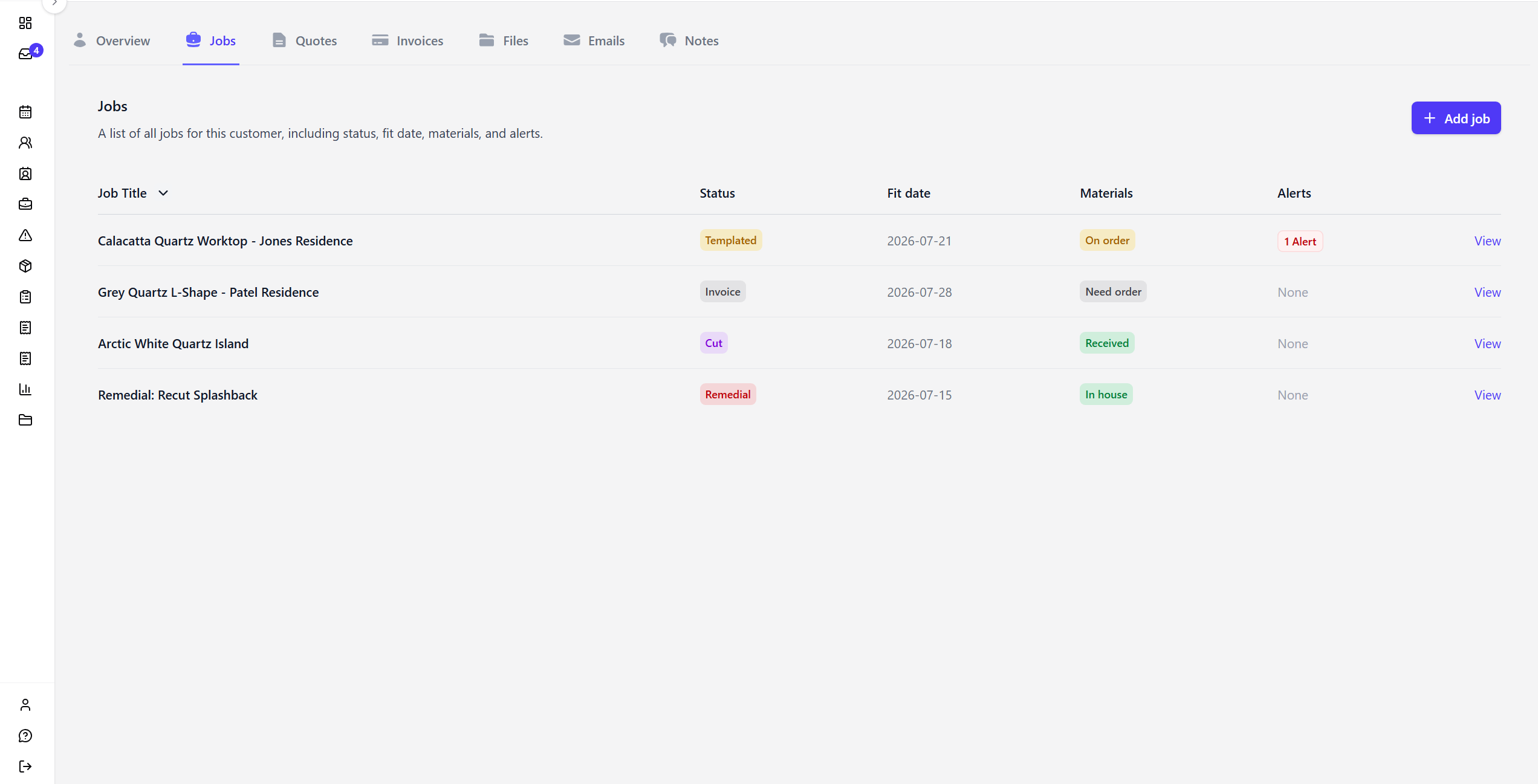Open the inbox icon with 4 badge
The image size is (1538, 784).
click(25, 54)
